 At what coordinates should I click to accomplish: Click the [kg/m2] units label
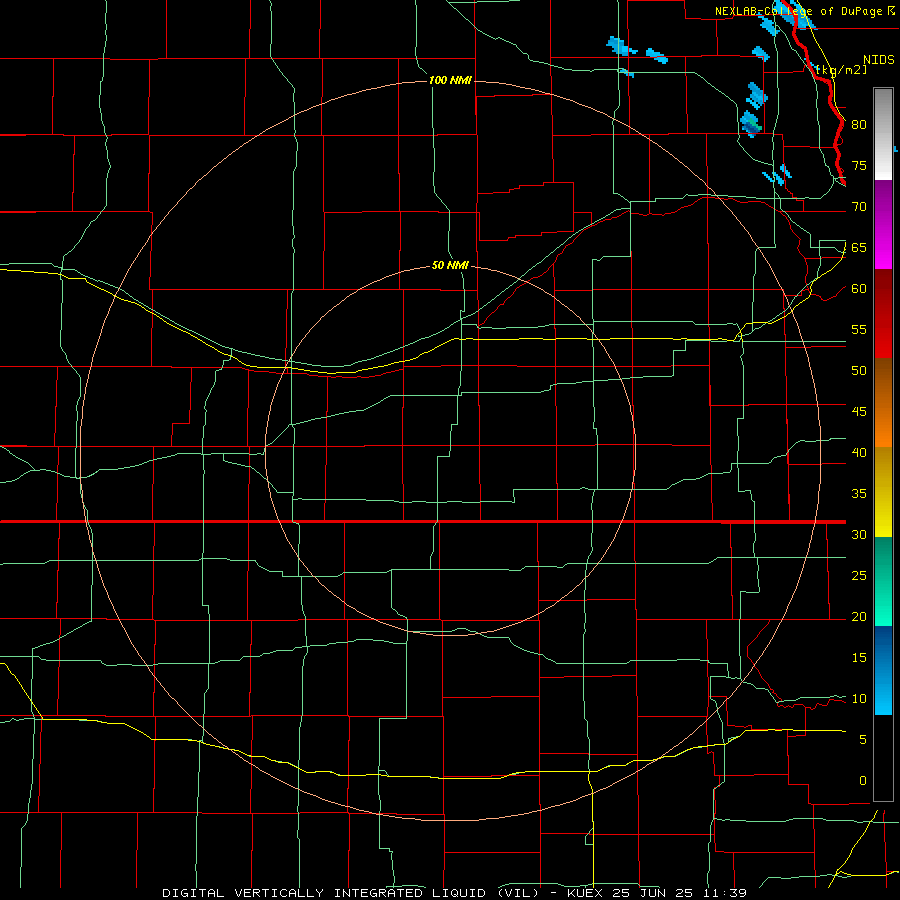point(841,70)
